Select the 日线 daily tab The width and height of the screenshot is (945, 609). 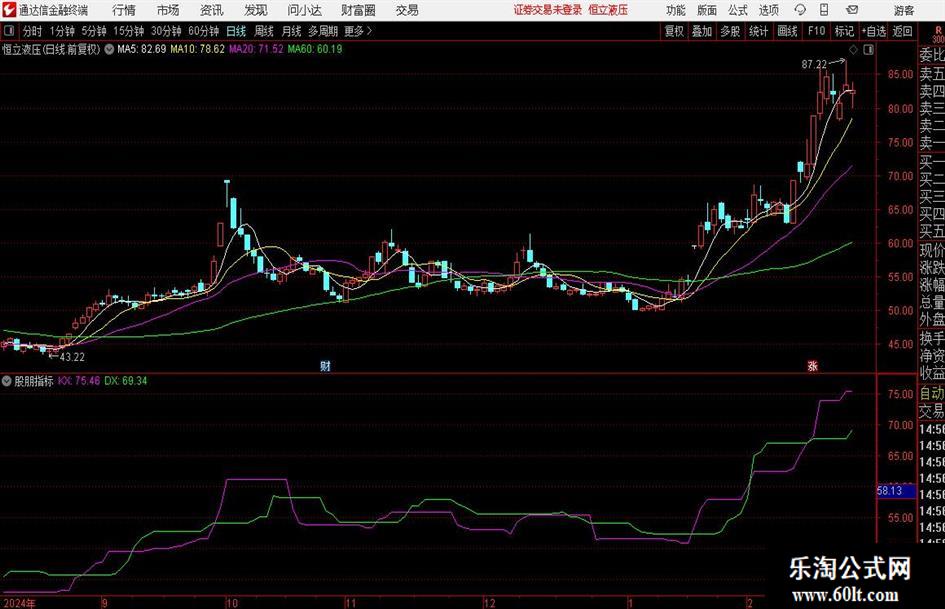pos(236,31)
